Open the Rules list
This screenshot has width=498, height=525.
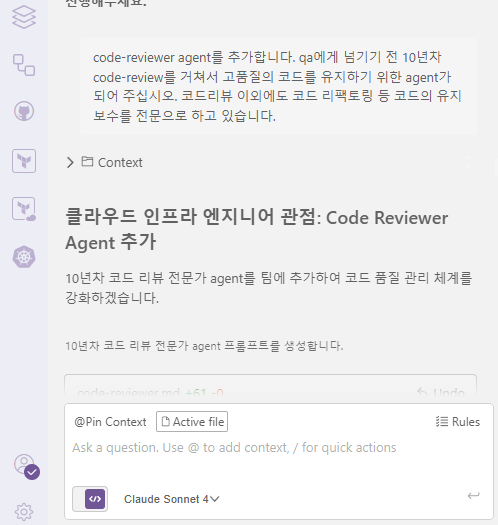coord(457,422)
